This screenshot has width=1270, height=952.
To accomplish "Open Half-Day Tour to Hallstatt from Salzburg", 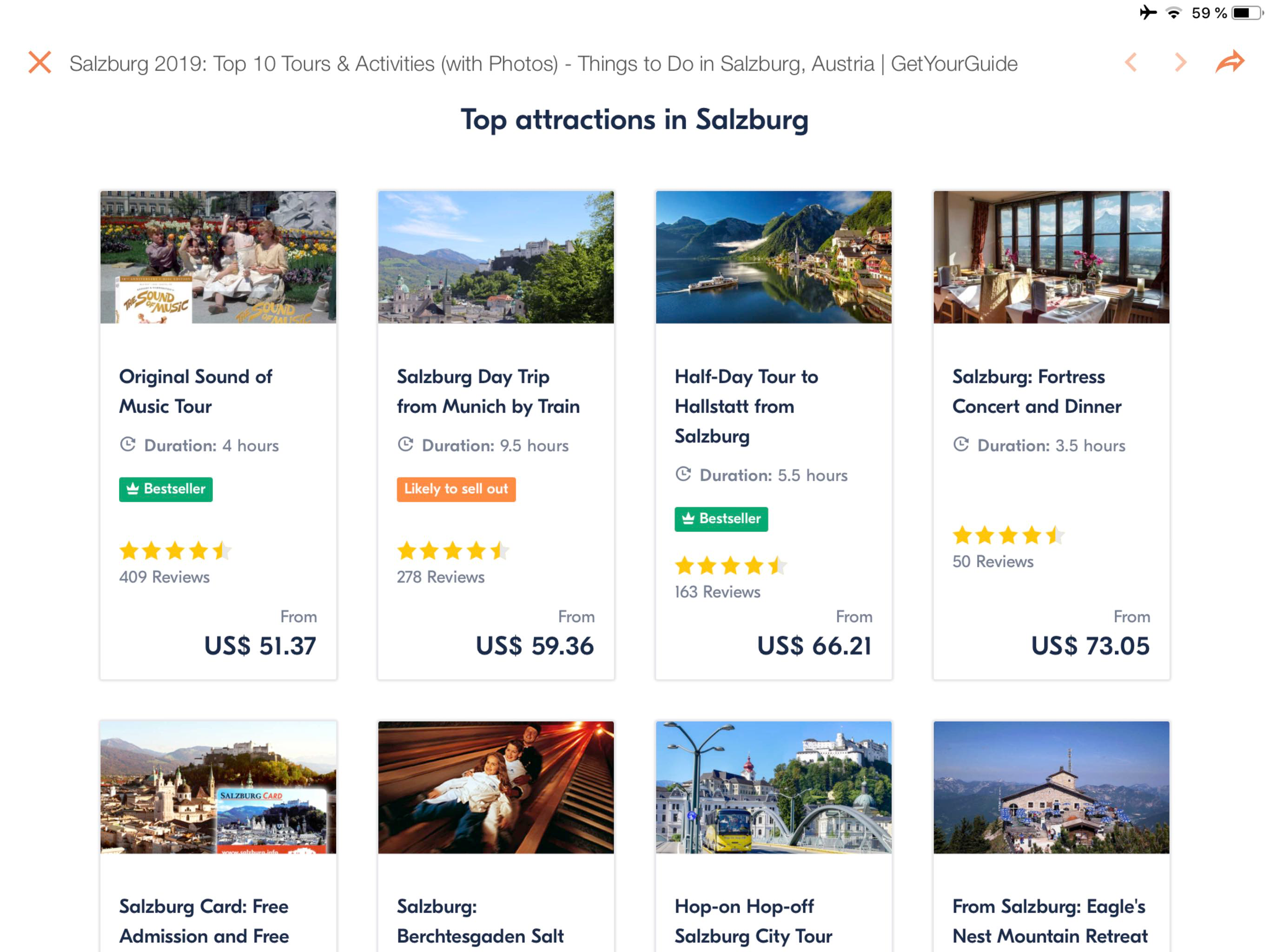I will click(x=746, y=407).
